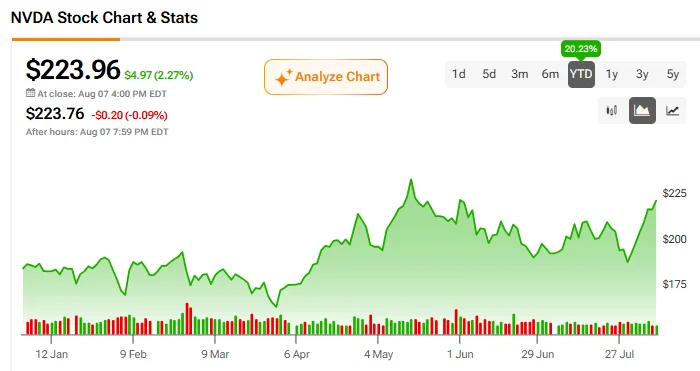
Task: Show the 5y price history
Action: pyautogui.click(x=672, y=74)
